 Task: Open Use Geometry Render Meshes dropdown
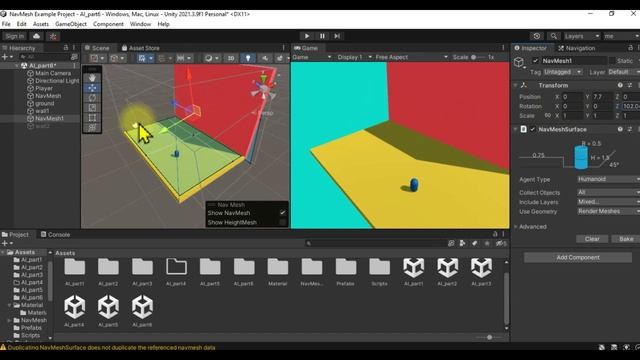pos(609,211)
